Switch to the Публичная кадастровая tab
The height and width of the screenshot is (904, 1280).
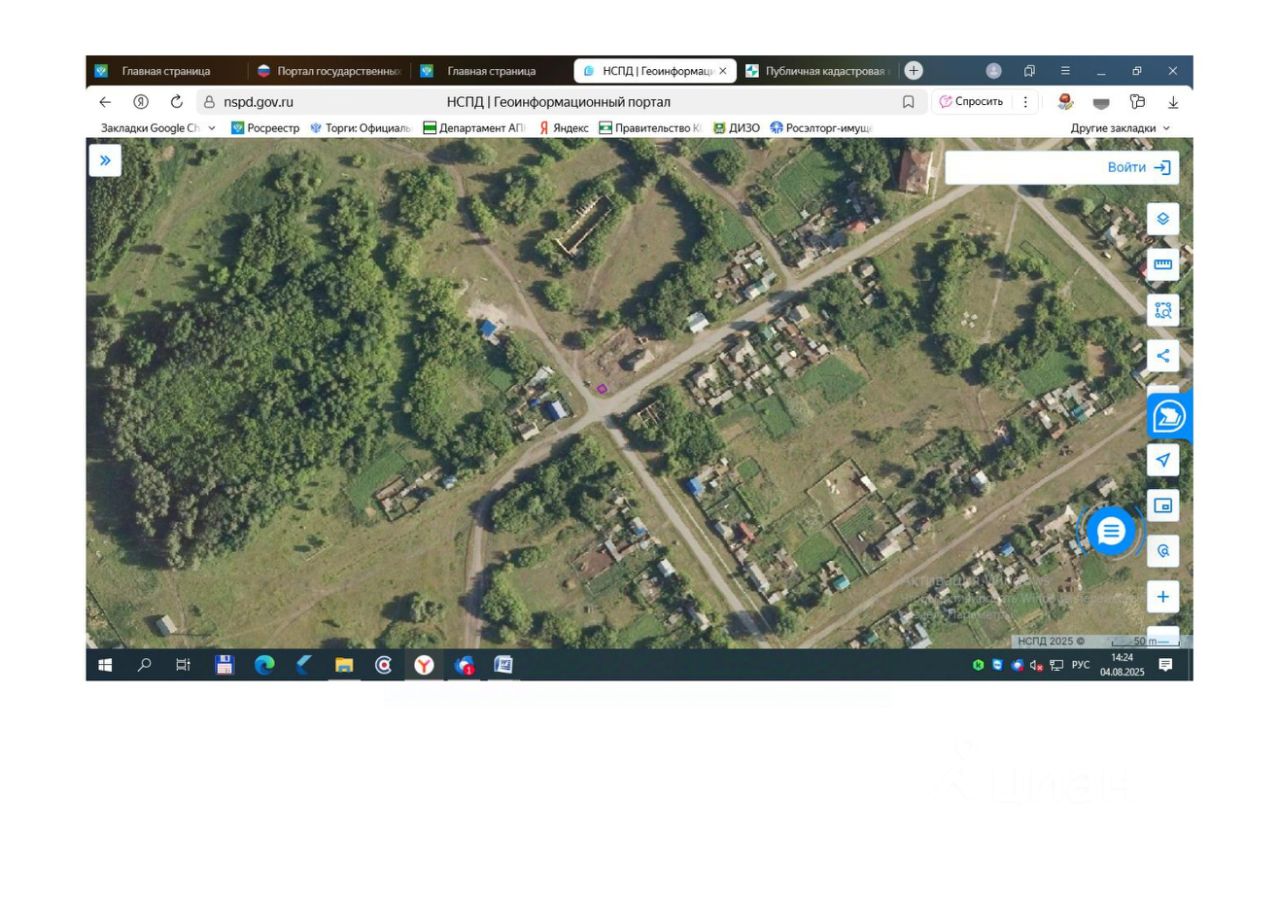(818, 71)
